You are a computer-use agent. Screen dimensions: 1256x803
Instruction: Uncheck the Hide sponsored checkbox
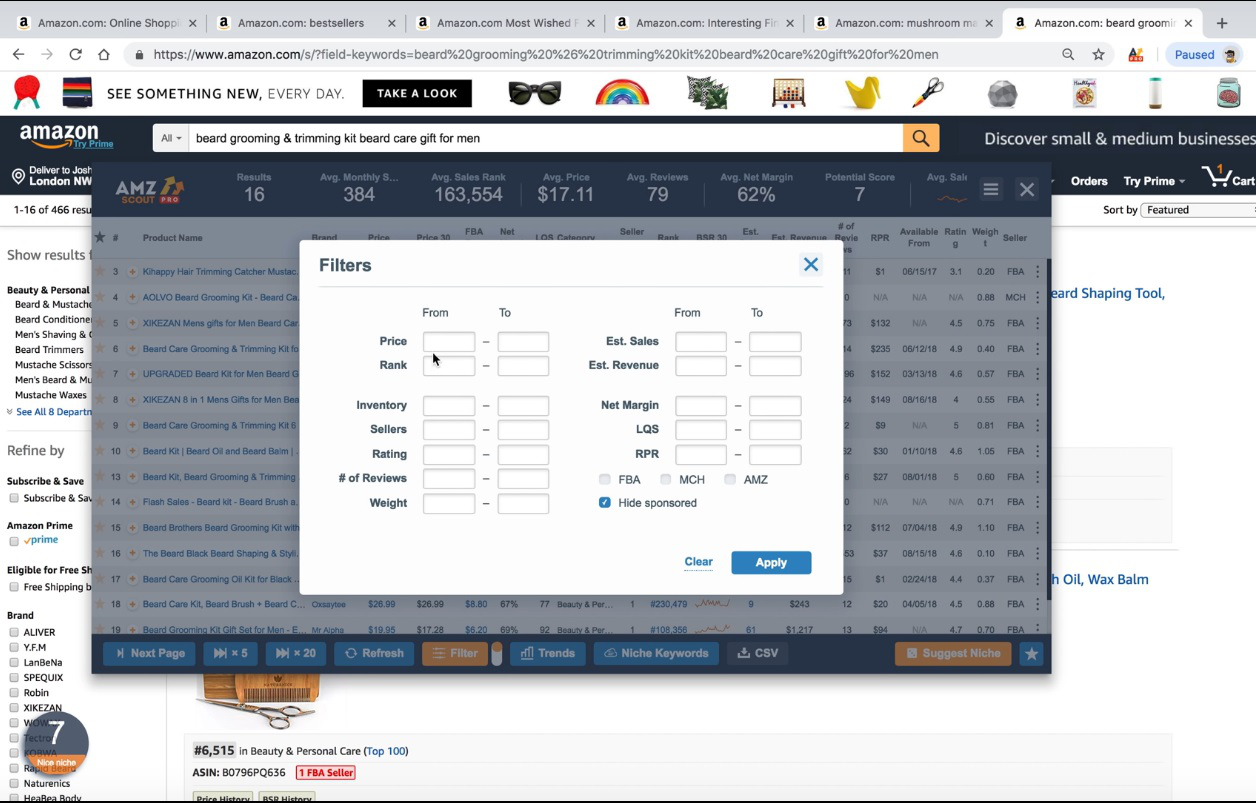(605, 502)
